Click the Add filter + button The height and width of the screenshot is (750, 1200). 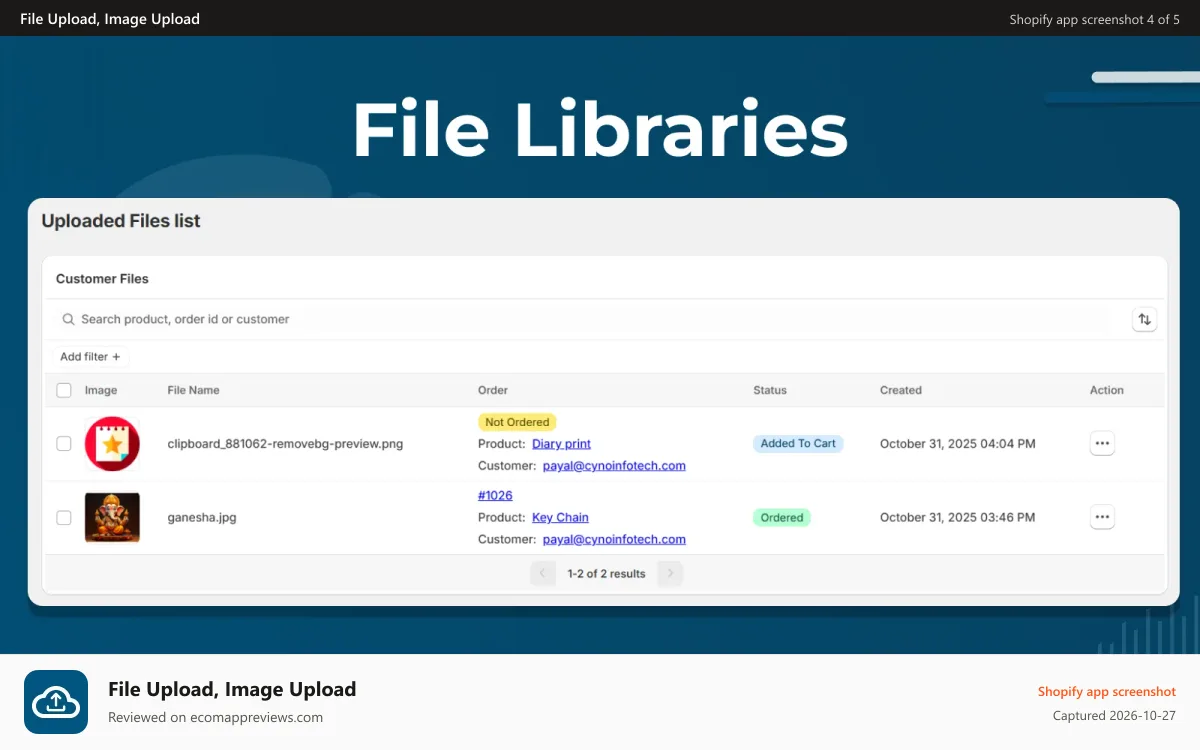[x=90, y=357]
